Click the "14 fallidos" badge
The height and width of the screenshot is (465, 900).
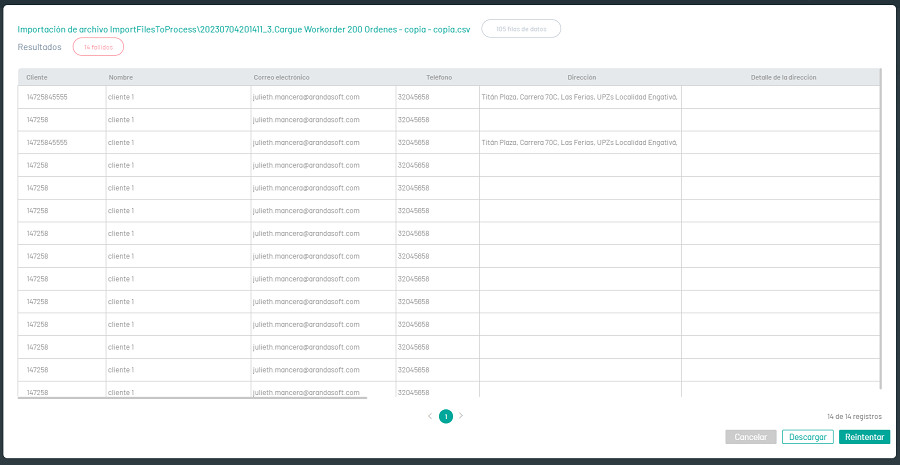coord(98,47)
